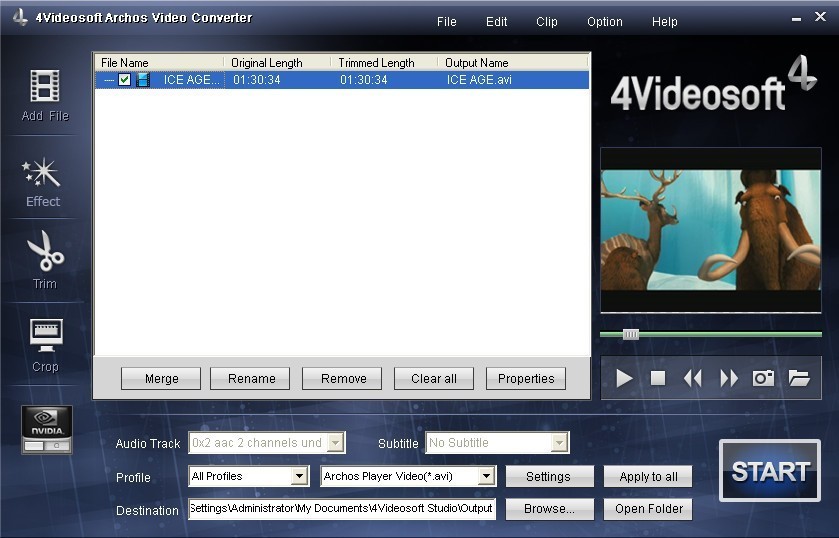This screenshot has width=839, height=538.
Task: Play the video preview
Action: pos(624,378)
